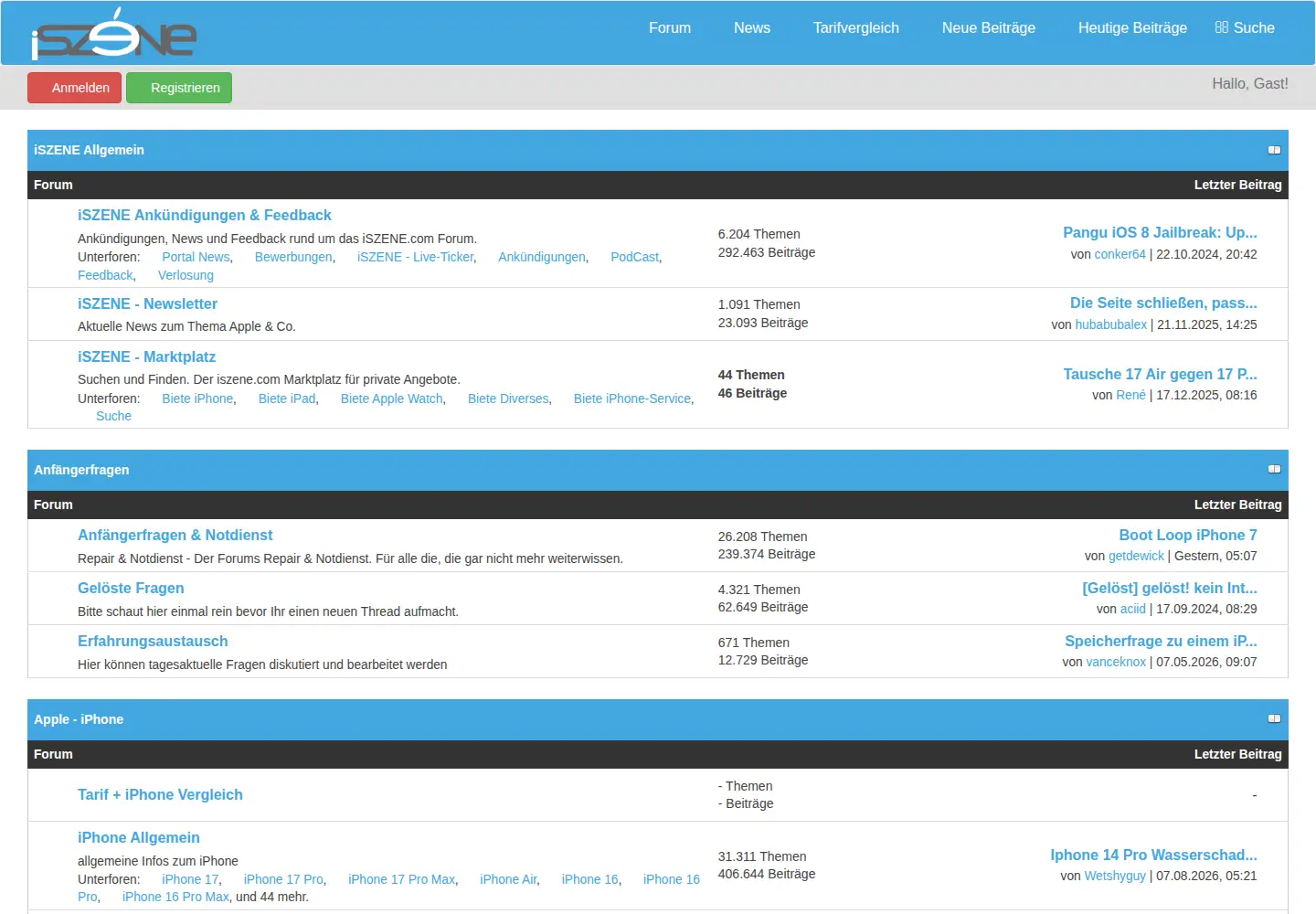Open Tarifvergleich in the navigation bar
Image resolution: width=1316 pixels, height=914 pixels.
[x=856, y=27]
